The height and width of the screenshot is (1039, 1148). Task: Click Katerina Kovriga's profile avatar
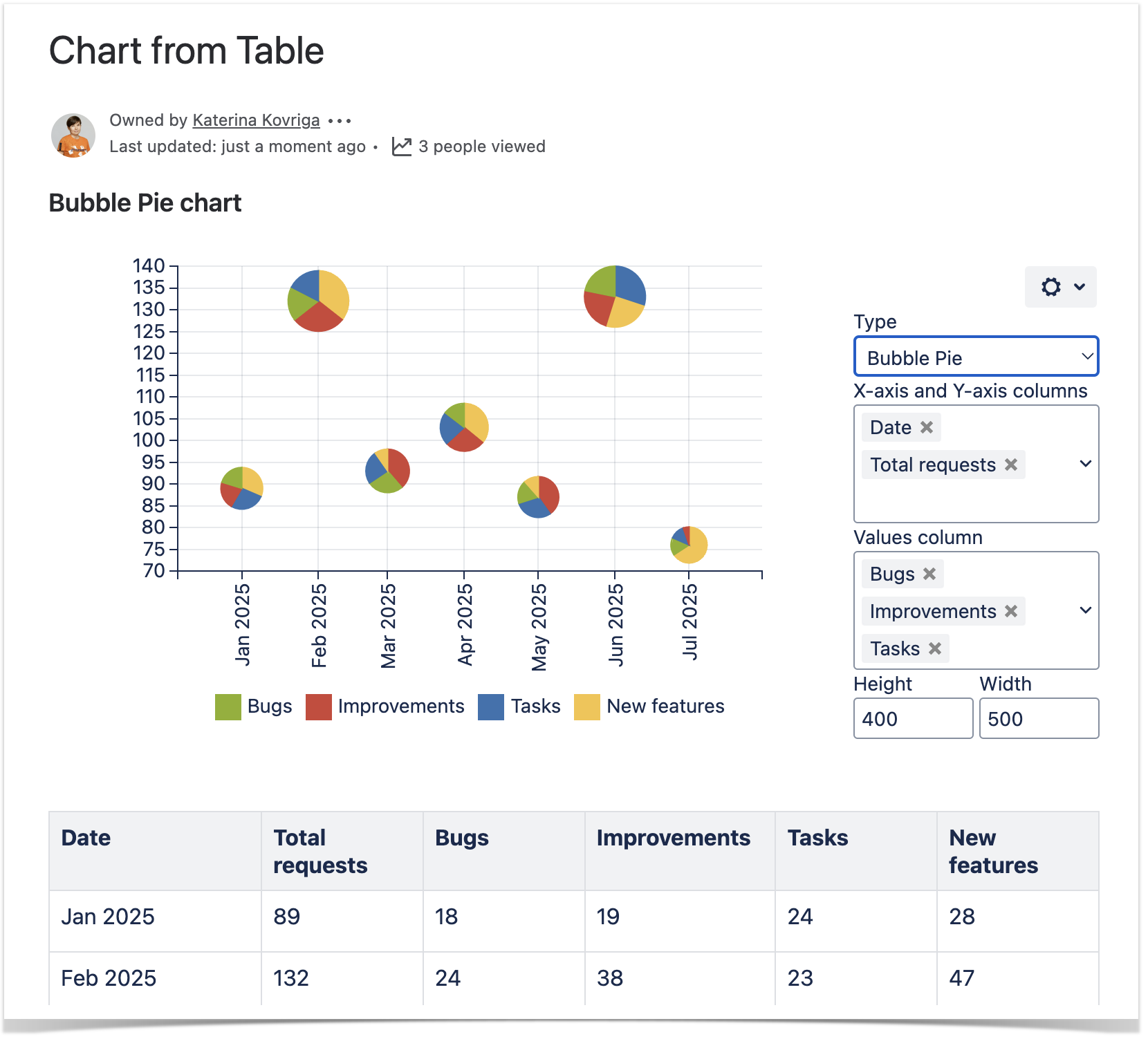point(73,135)
